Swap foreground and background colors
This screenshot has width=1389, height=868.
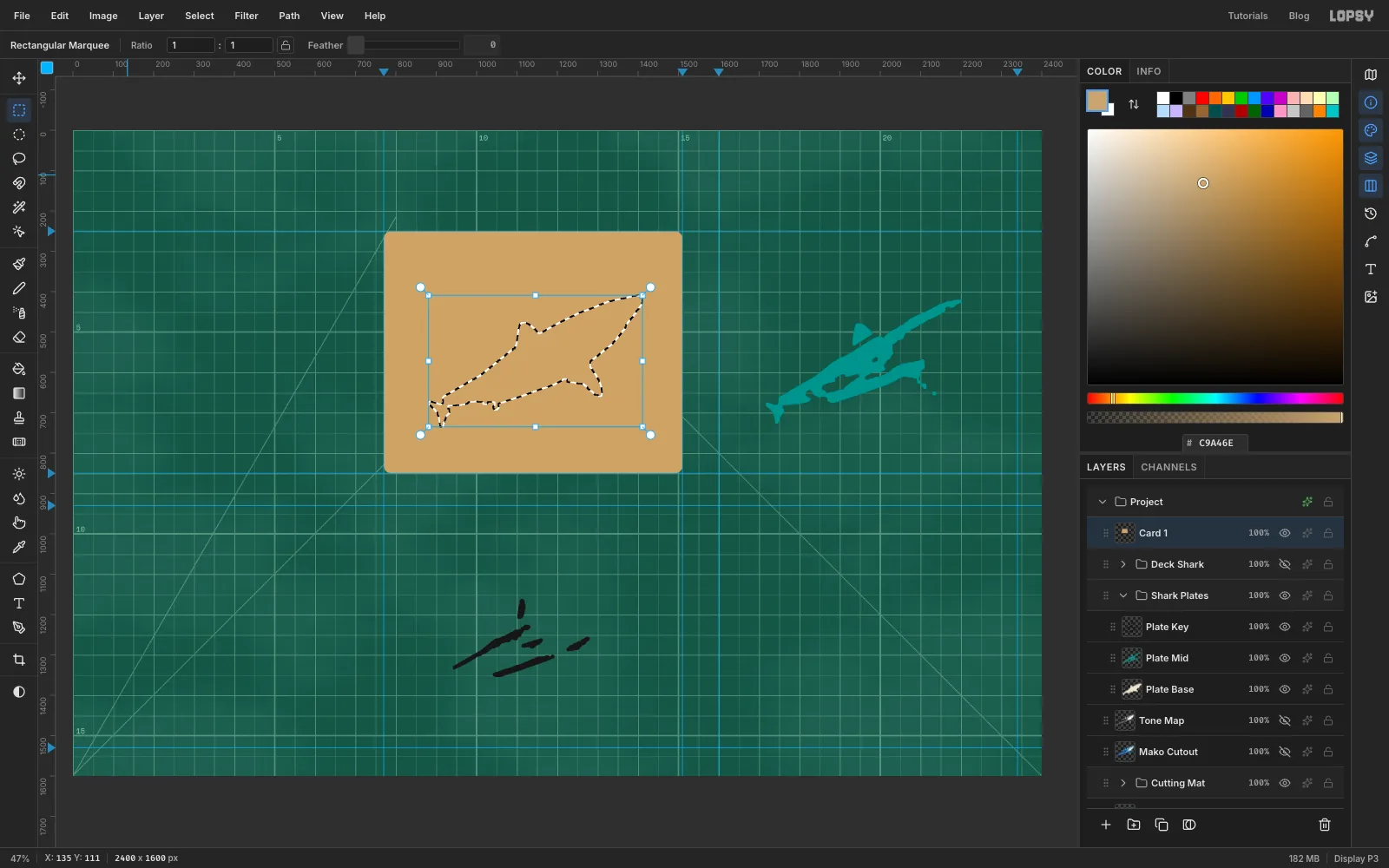(1134, 104)
